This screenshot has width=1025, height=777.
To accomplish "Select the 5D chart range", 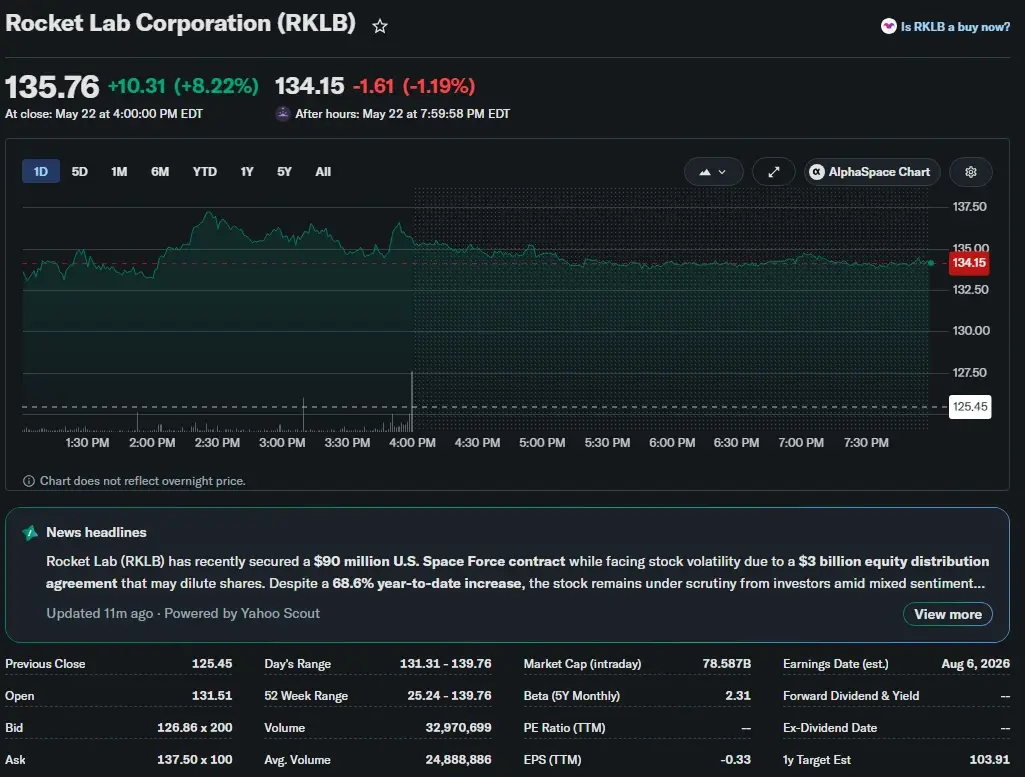I will click(x=79, y=171).
